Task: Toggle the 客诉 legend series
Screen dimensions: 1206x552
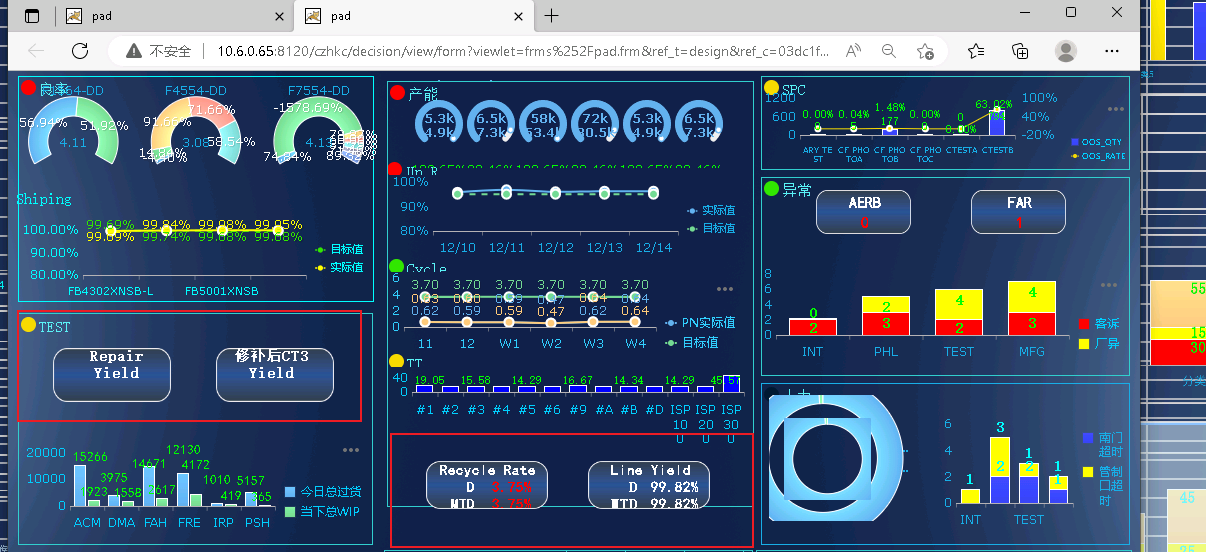Action: (1099, 324)
